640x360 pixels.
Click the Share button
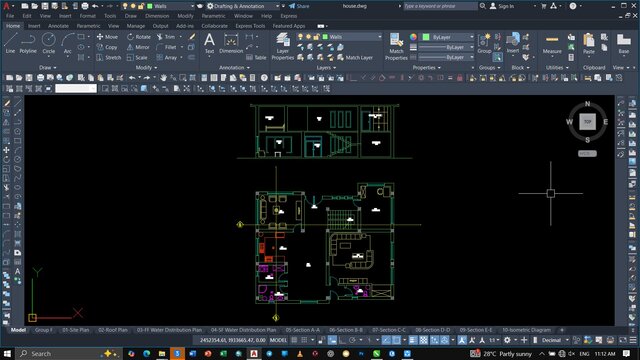click(299, 6)
